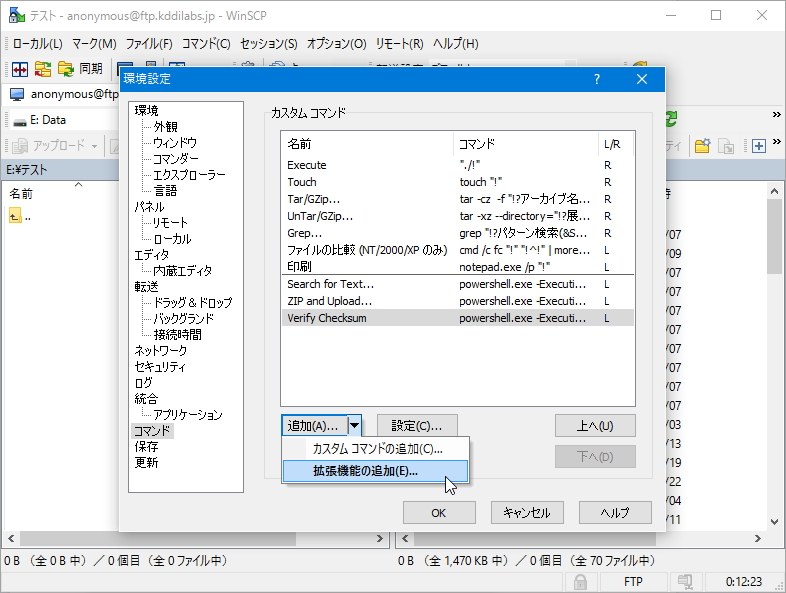
Task: Select the Tar/GZip... command row
Action: coord(458,199)
